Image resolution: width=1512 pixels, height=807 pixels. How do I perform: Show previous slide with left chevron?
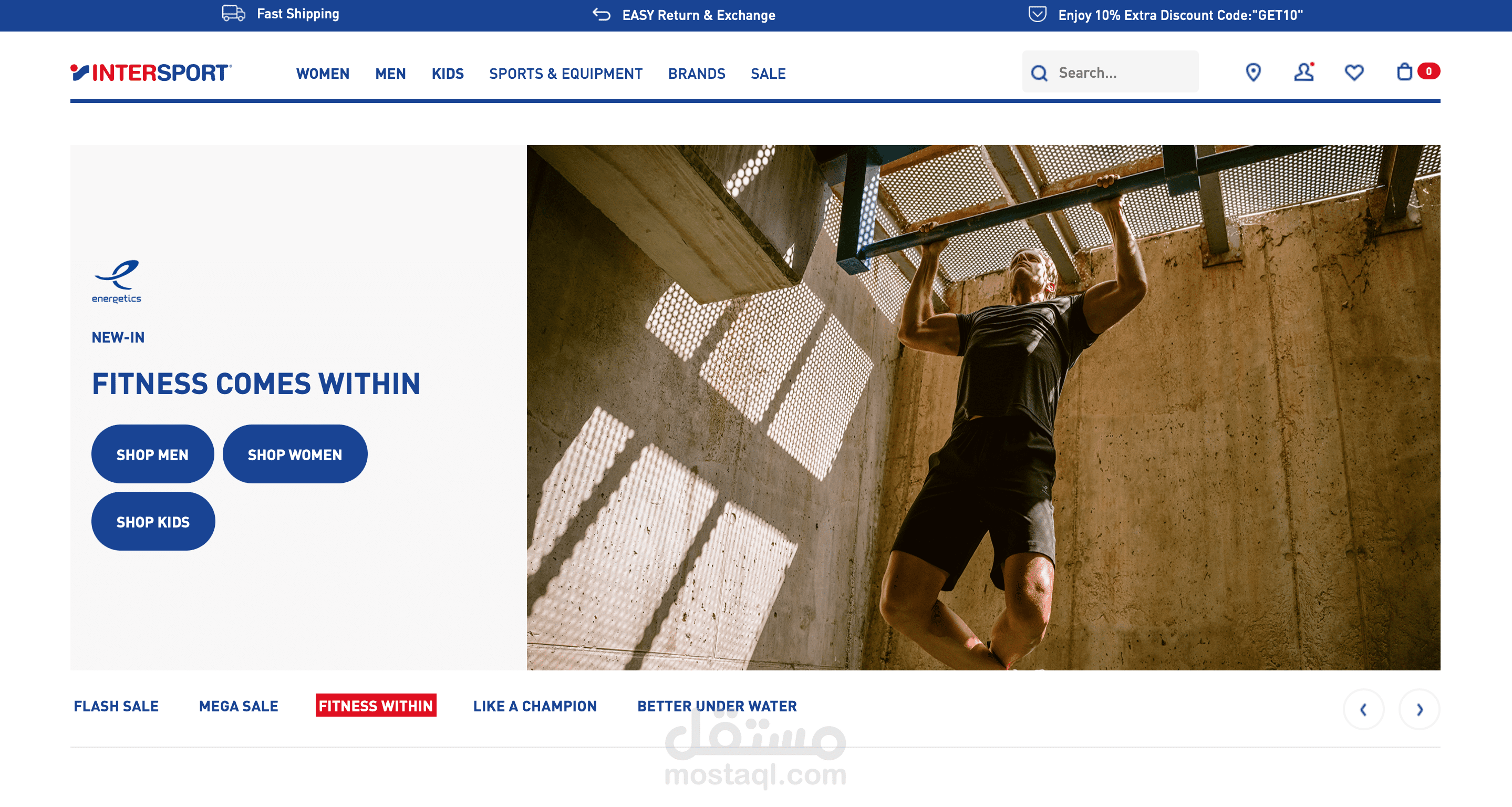(1363, 709)
